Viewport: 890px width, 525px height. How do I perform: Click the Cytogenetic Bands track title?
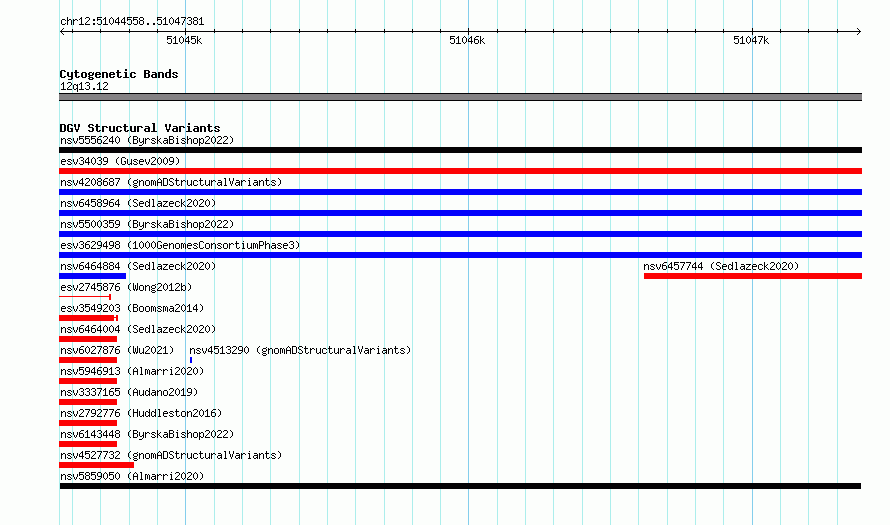point(119,74)
